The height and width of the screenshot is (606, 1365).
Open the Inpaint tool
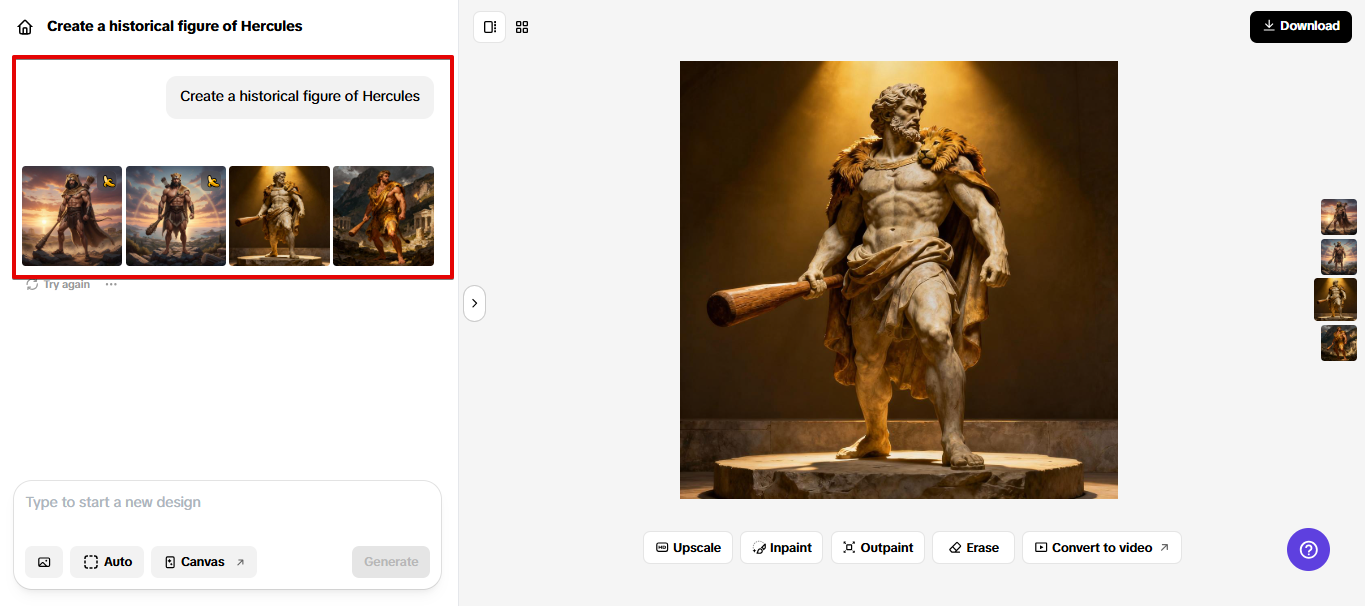(x=781, y=547)
